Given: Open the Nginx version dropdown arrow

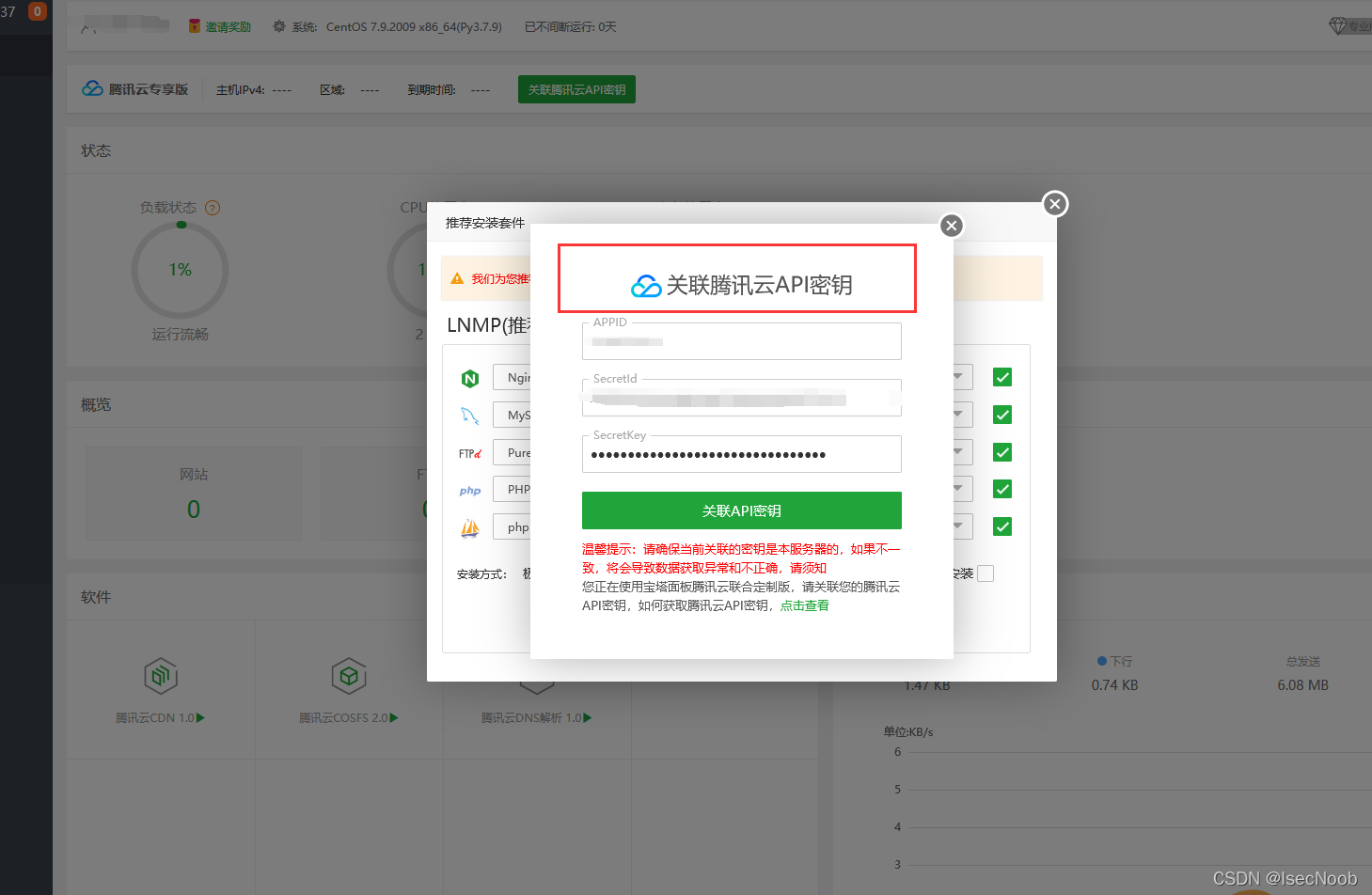Looking at the screenshot, I should coord(958,377).
